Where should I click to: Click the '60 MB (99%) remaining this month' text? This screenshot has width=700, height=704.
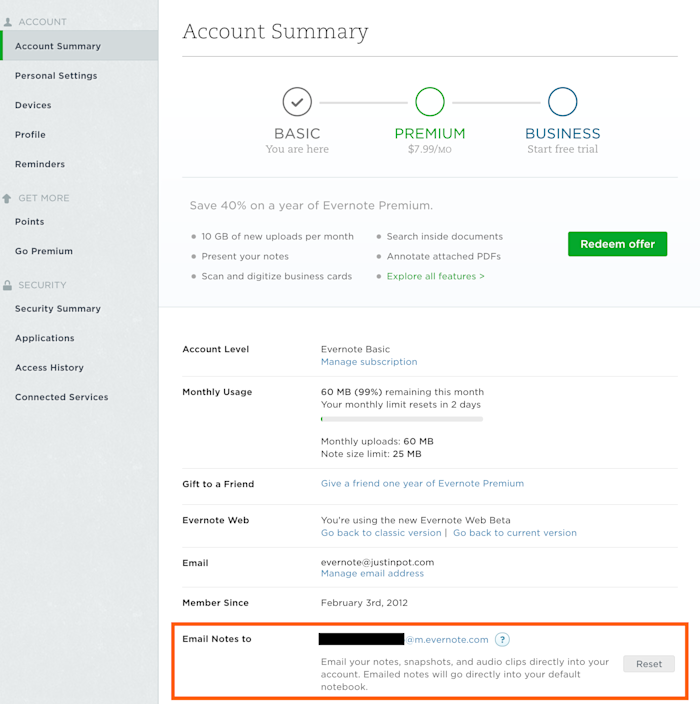point(402,392)
